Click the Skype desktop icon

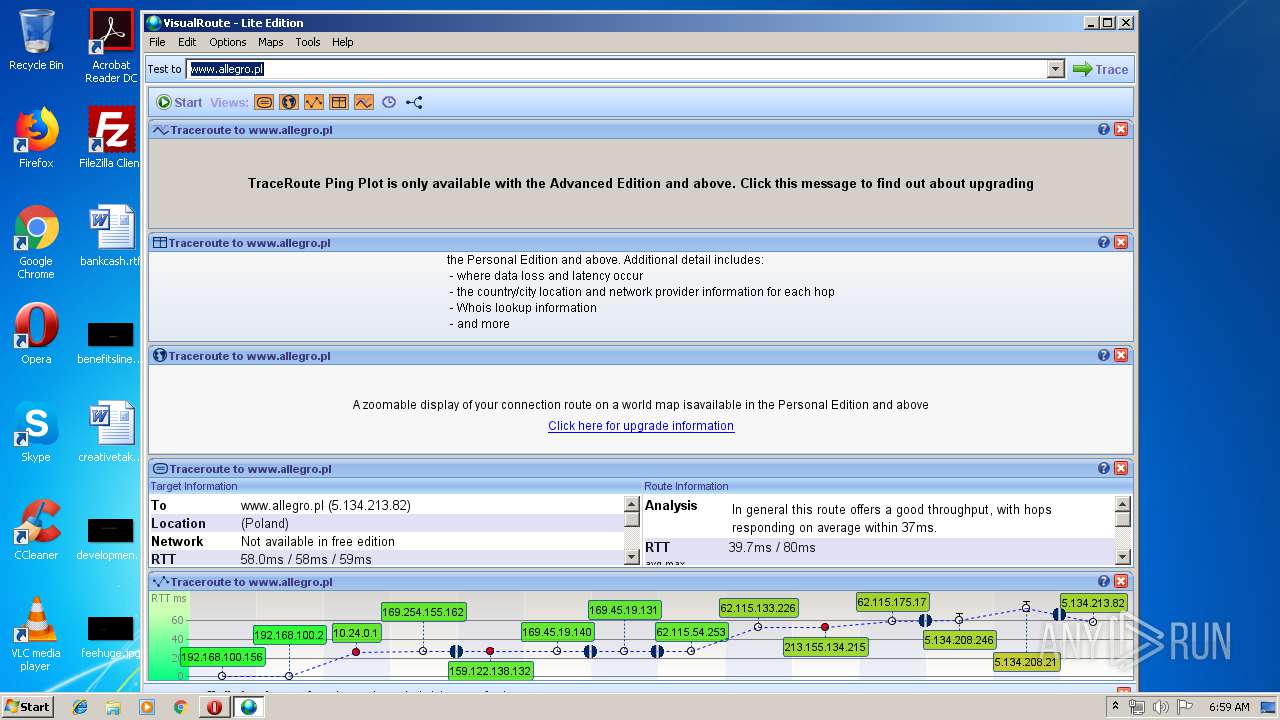[36, 432]
